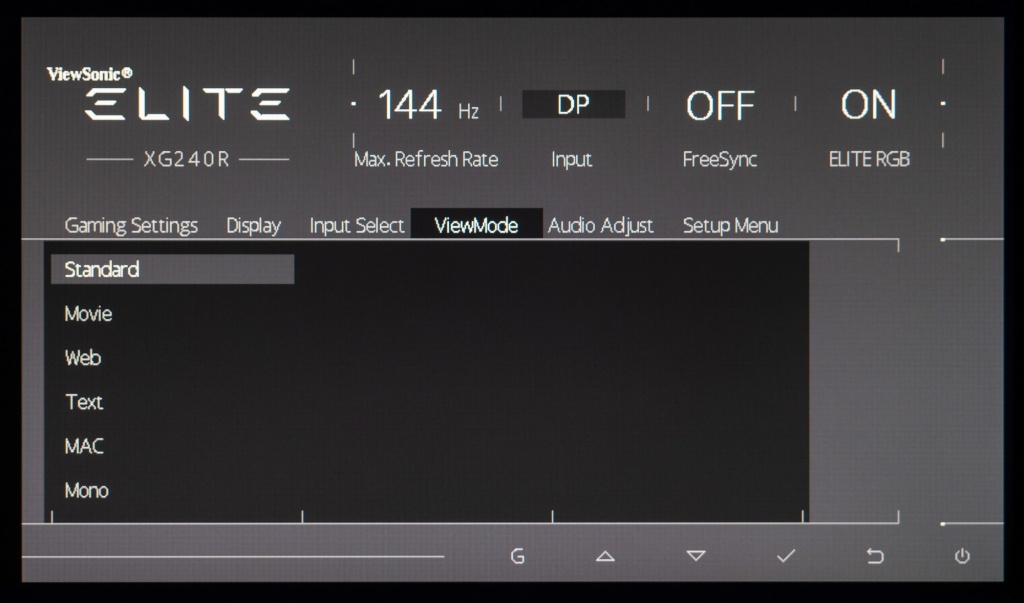Click the ViewSonic ELITE logo
Viewport: 1024px width, 603px height.
tap(170, 93)
